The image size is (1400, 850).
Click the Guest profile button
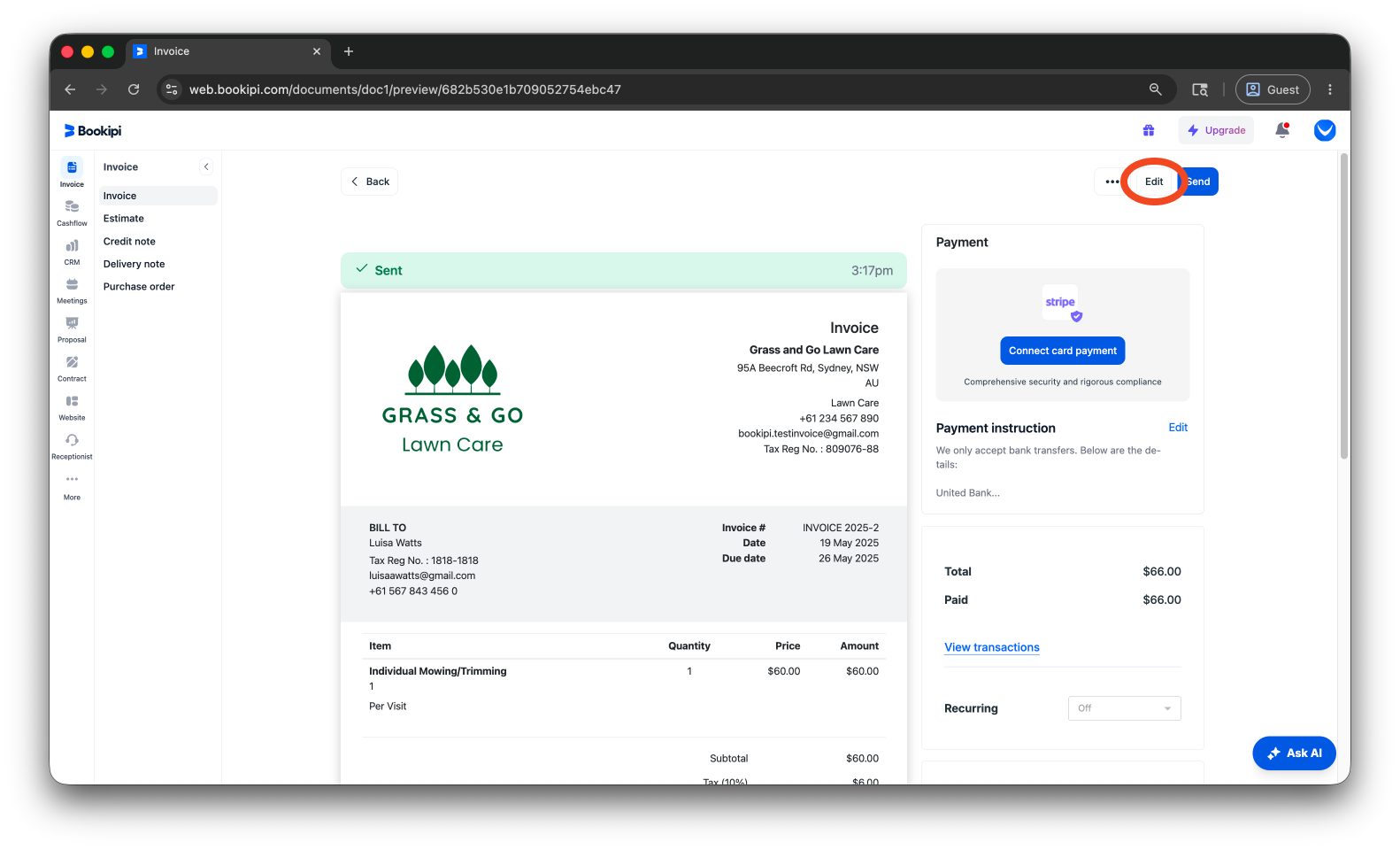(x=1273, y=89)
